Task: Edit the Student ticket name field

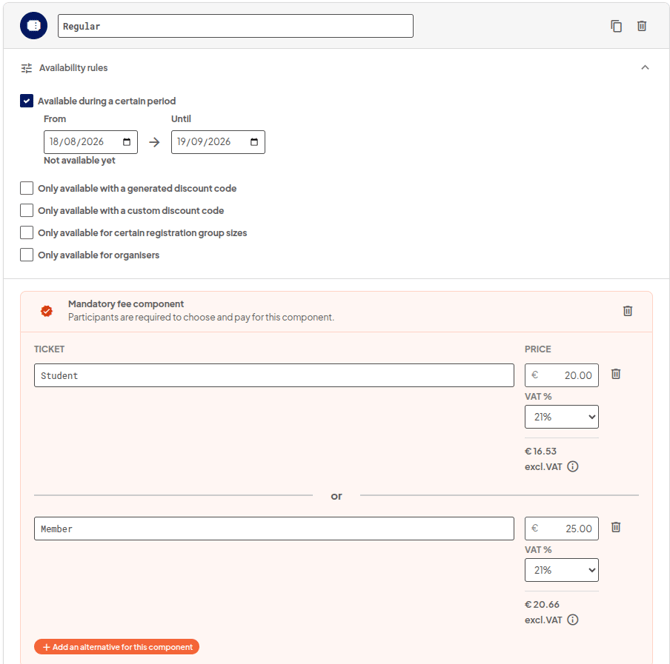Action: tap(274, 375)
